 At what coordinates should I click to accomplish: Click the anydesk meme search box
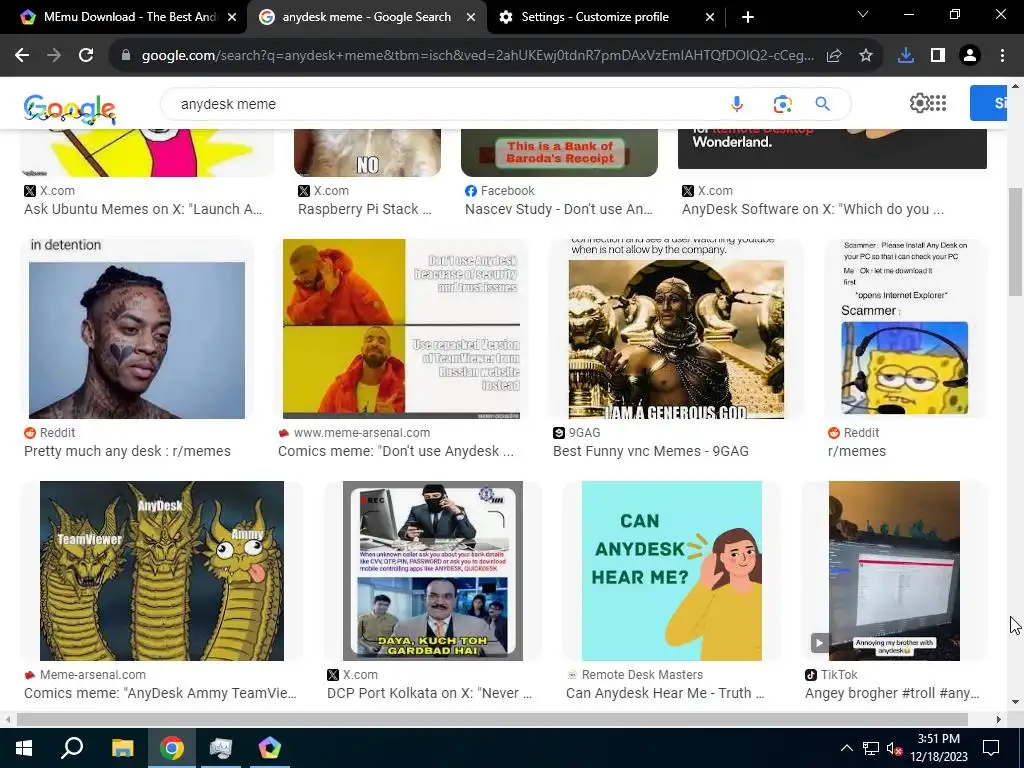click(444, 104)
